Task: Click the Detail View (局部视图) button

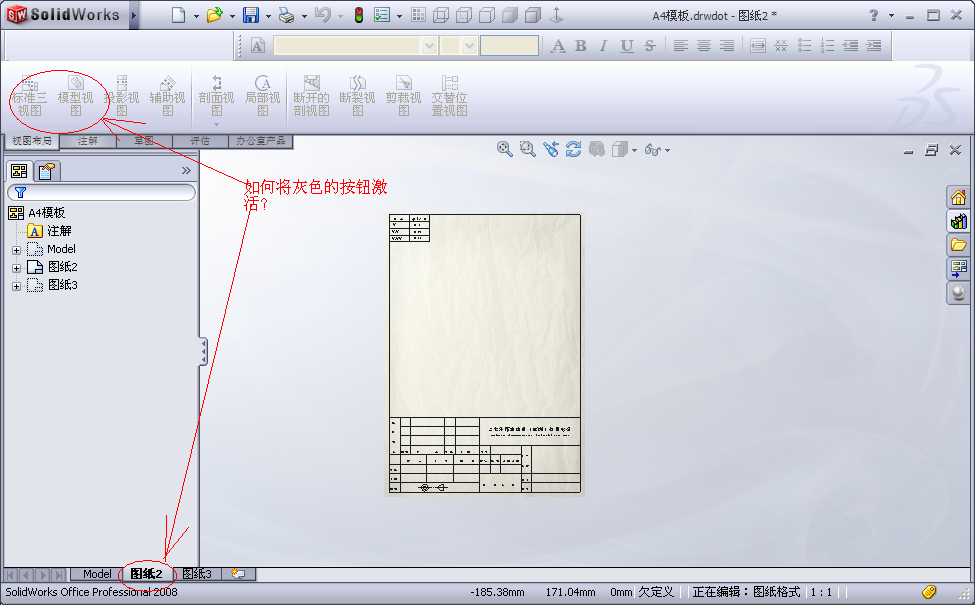Action: click(262, 96)
